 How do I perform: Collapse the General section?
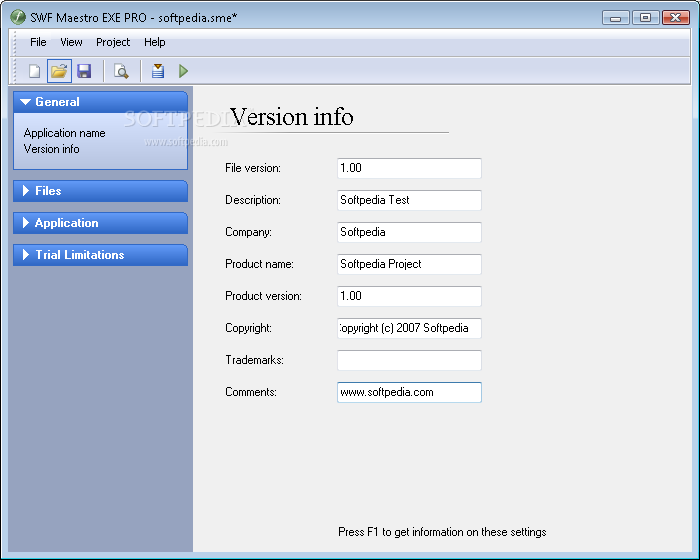[x=100, y=102]
